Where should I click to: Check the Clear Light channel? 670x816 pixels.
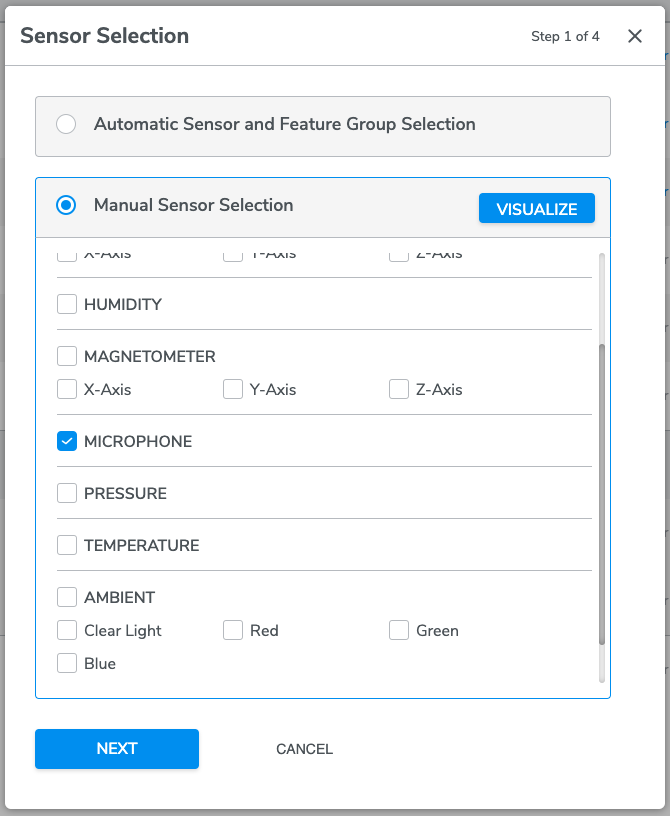(67, 630)
